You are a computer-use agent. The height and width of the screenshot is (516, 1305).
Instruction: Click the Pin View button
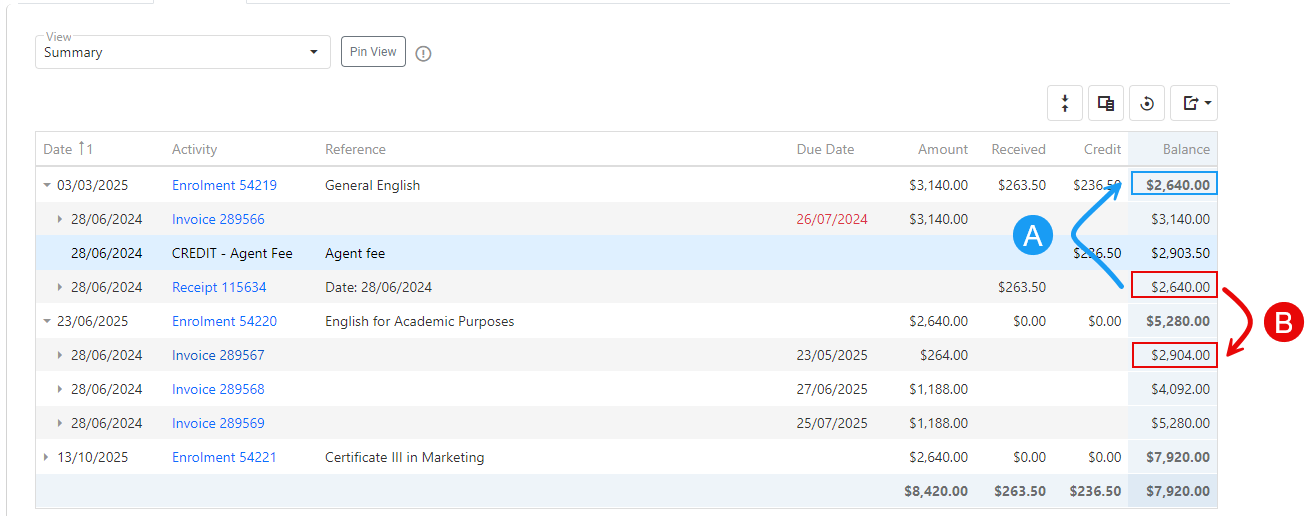pyautogui.click(x=373, y=52)
